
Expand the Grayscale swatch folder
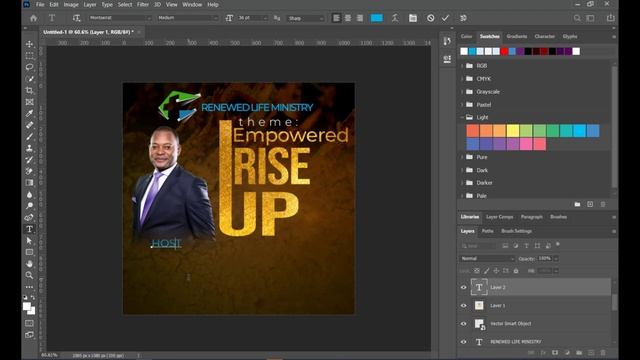pyautogui.click(x=462, y=92)
